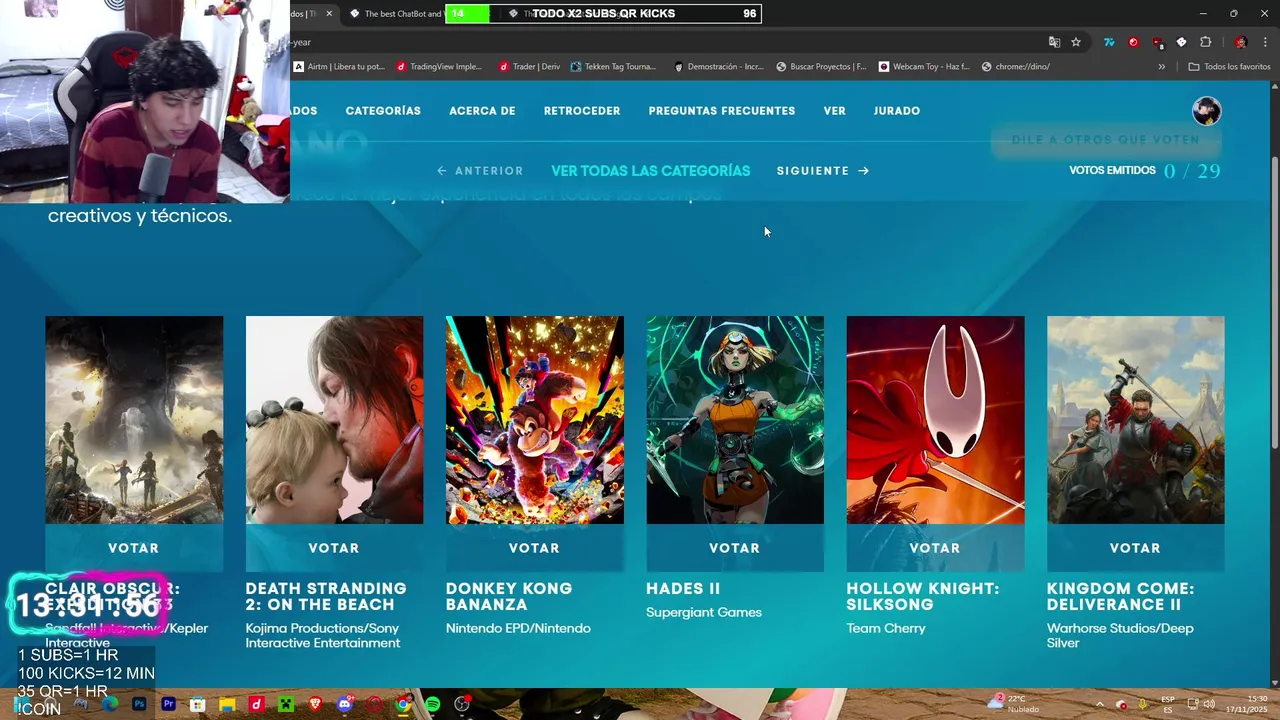Screen dimensions: 1280x720
Task: Click the 'Supergiant Games' developer text
Action: [704, 613]
